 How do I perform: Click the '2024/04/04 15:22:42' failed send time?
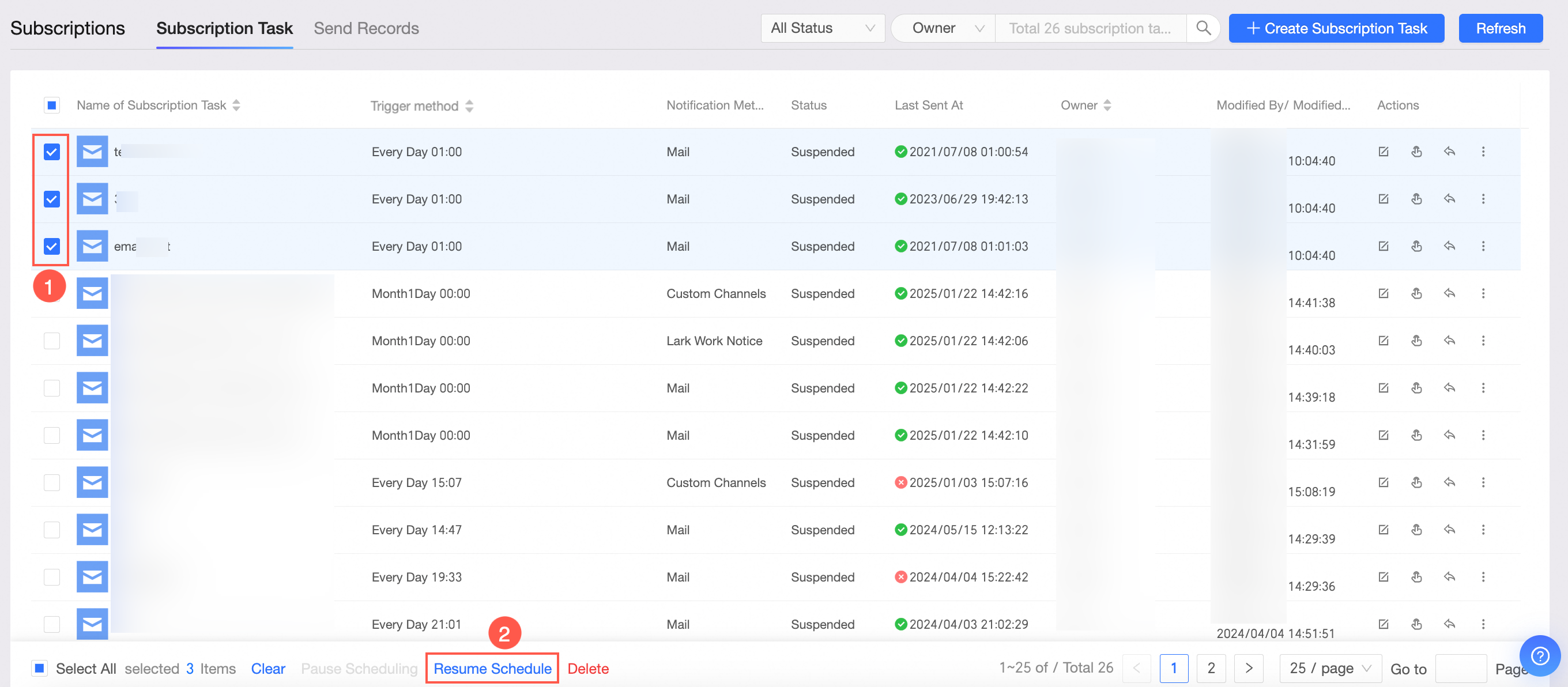point(968,577)
